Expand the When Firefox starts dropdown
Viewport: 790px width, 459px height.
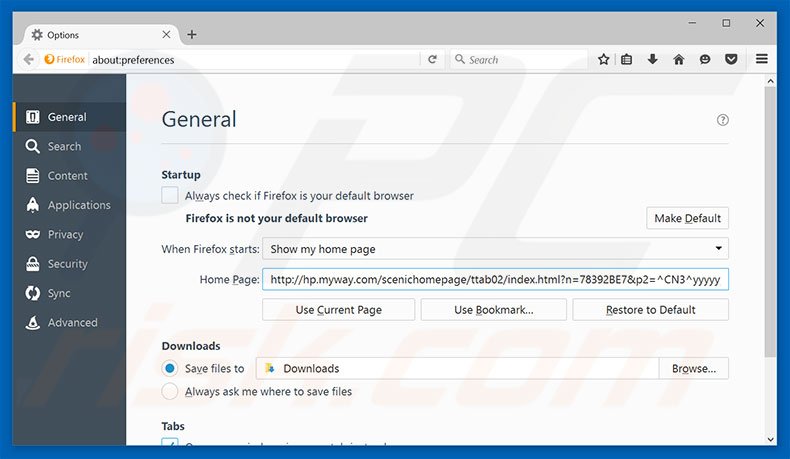[x=495, y=249]
